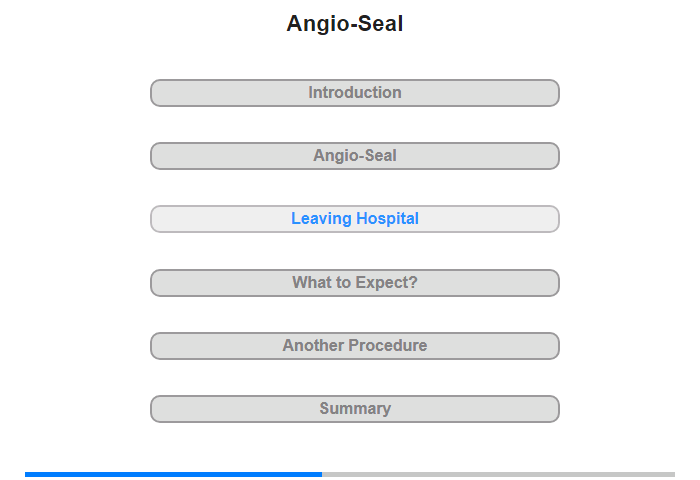700x480 pixels.
Task: Go to the Another Procedure section
Action: click(354, 346)
